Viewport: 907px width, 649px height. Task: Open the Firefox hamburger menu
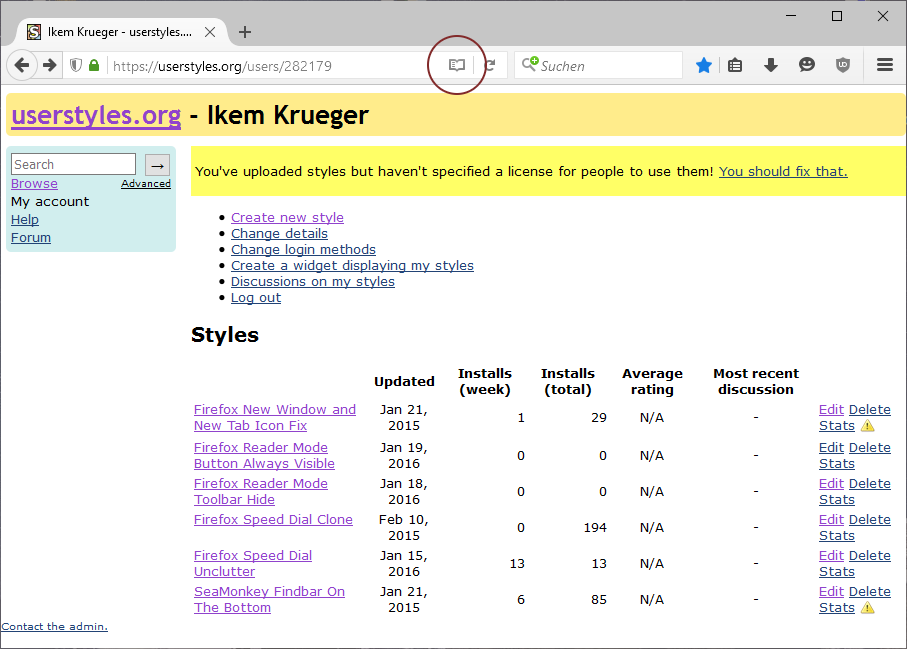(x=884, y=65)
